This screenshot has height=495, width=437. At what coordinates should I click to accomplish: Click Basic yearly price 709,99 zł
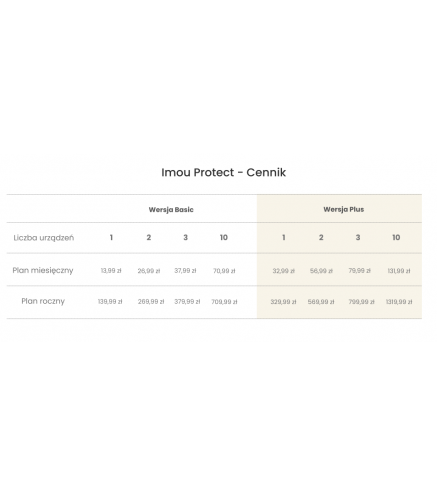click(x=224, y=302)
